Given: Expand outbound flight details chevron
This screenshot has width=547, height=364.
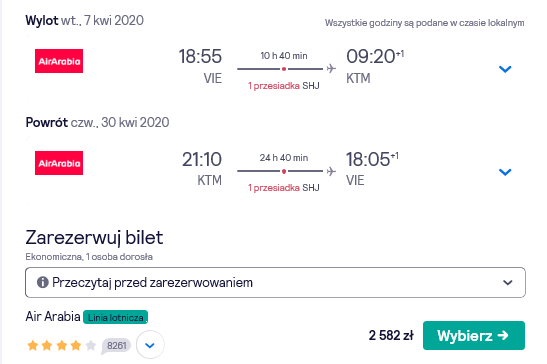Looking at the screenshot, I should point(505,69).
